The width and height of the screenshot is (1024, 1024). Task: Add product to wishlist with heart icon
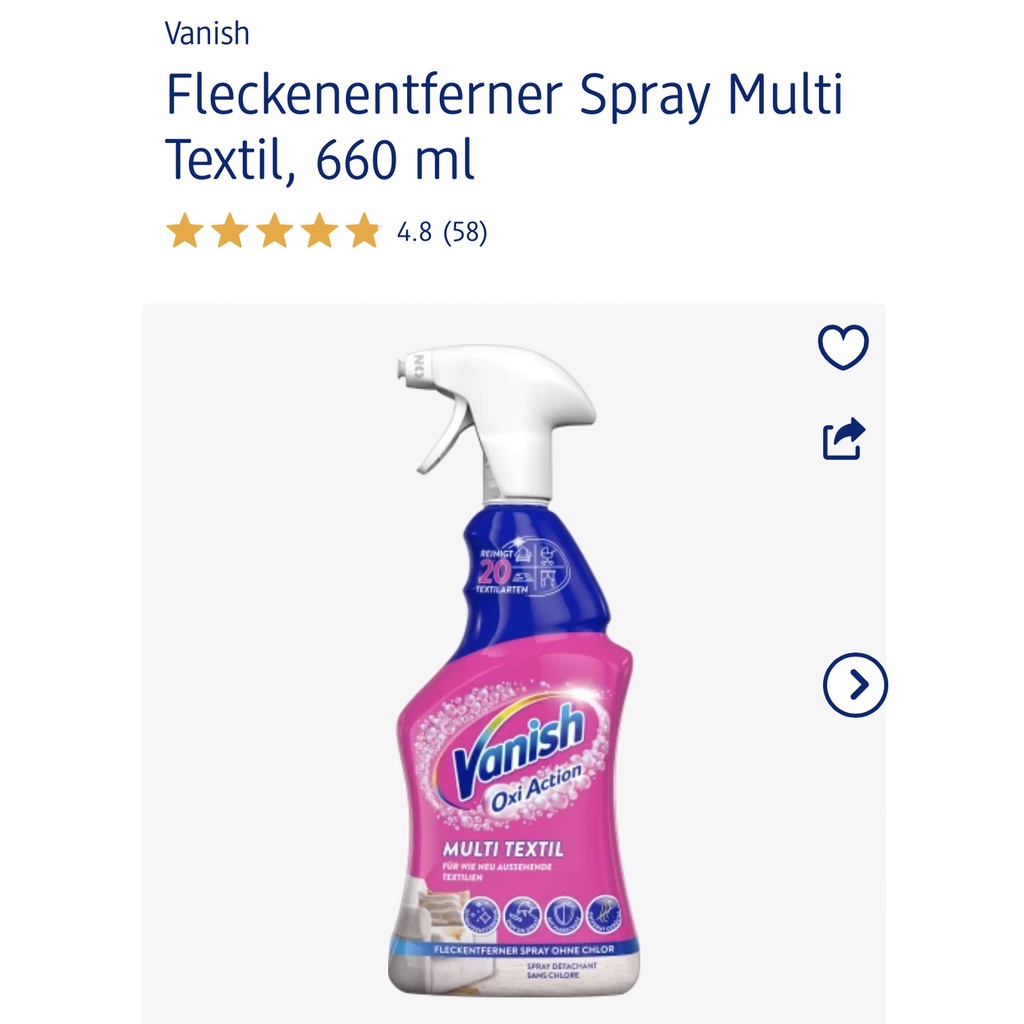[843, 347]
